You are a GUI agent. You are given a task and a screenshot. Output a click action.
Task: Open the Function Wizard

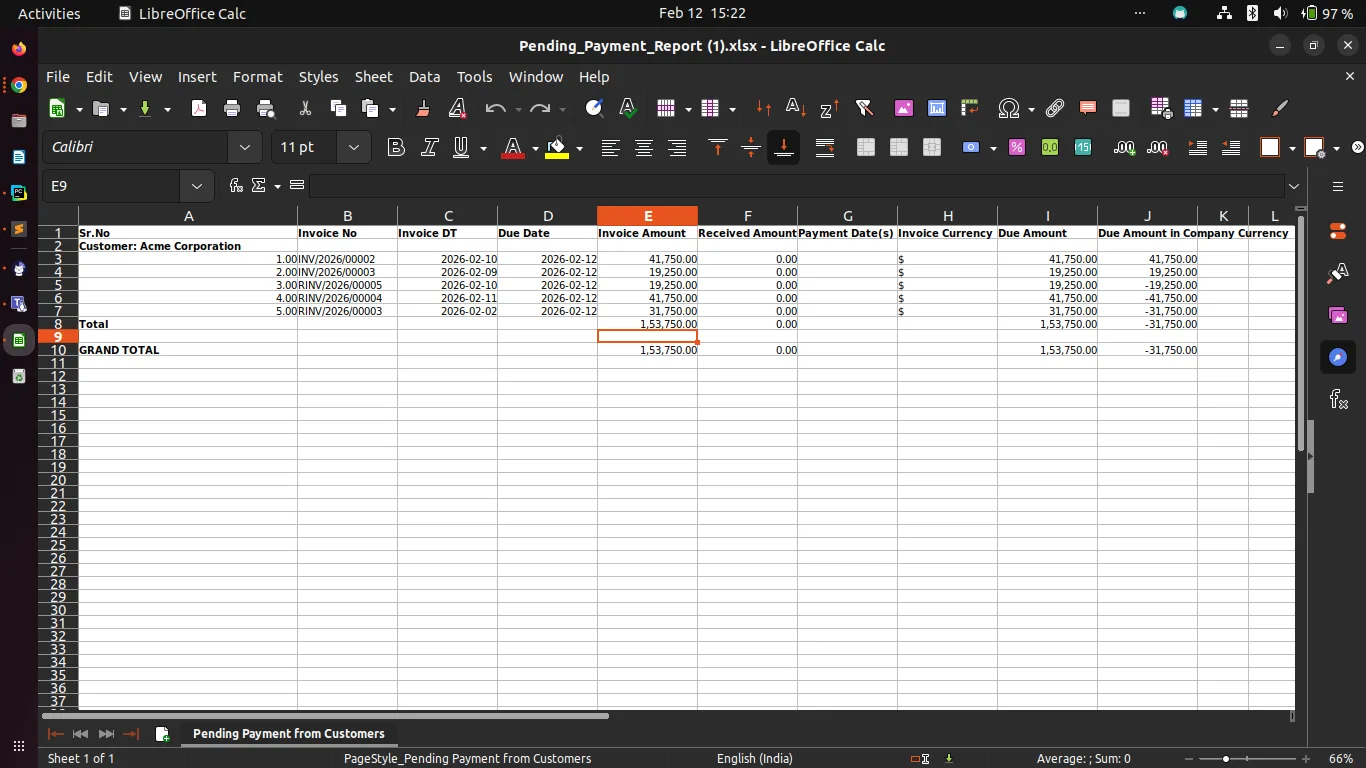click(x=236, y=186)
